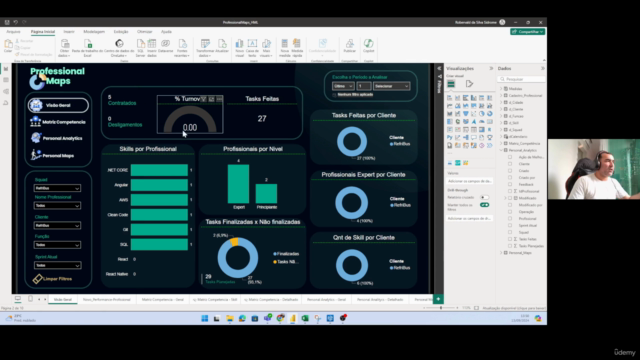Expand the Medidas table

click(501, 89)
